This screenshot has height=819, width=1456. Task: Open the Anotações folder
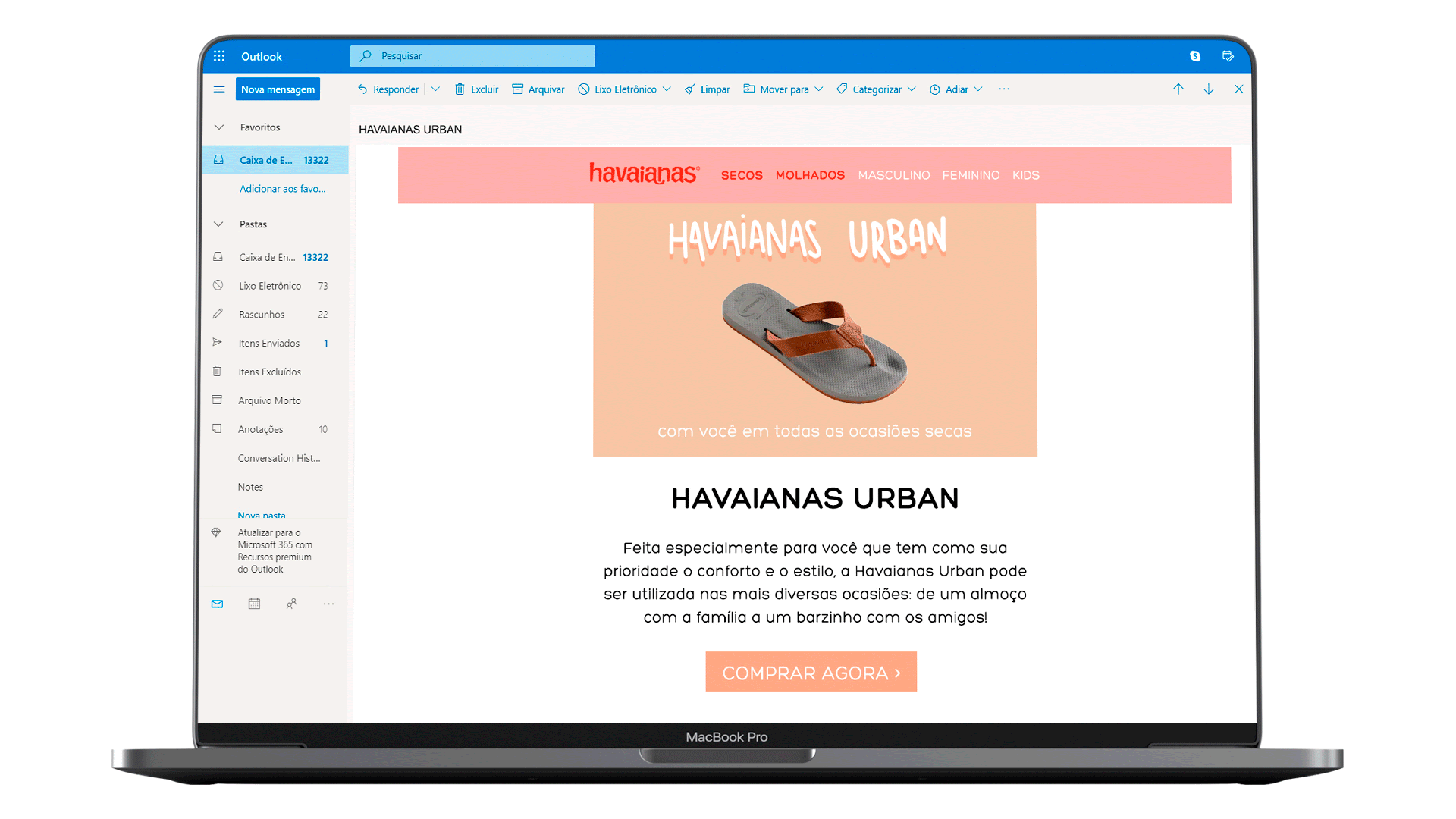tap(275, 430)
